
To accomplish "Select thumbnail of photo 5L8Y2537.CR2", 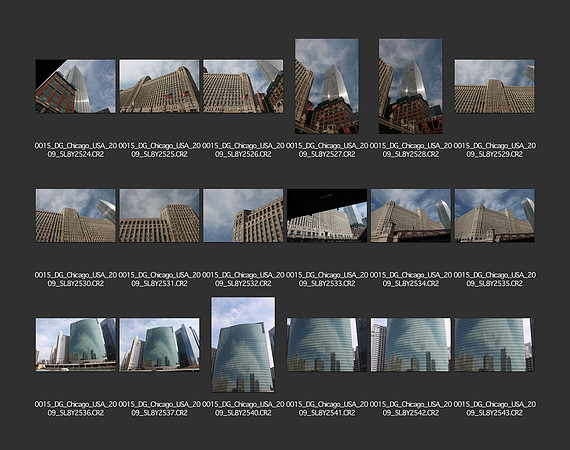I will [159, 345].
